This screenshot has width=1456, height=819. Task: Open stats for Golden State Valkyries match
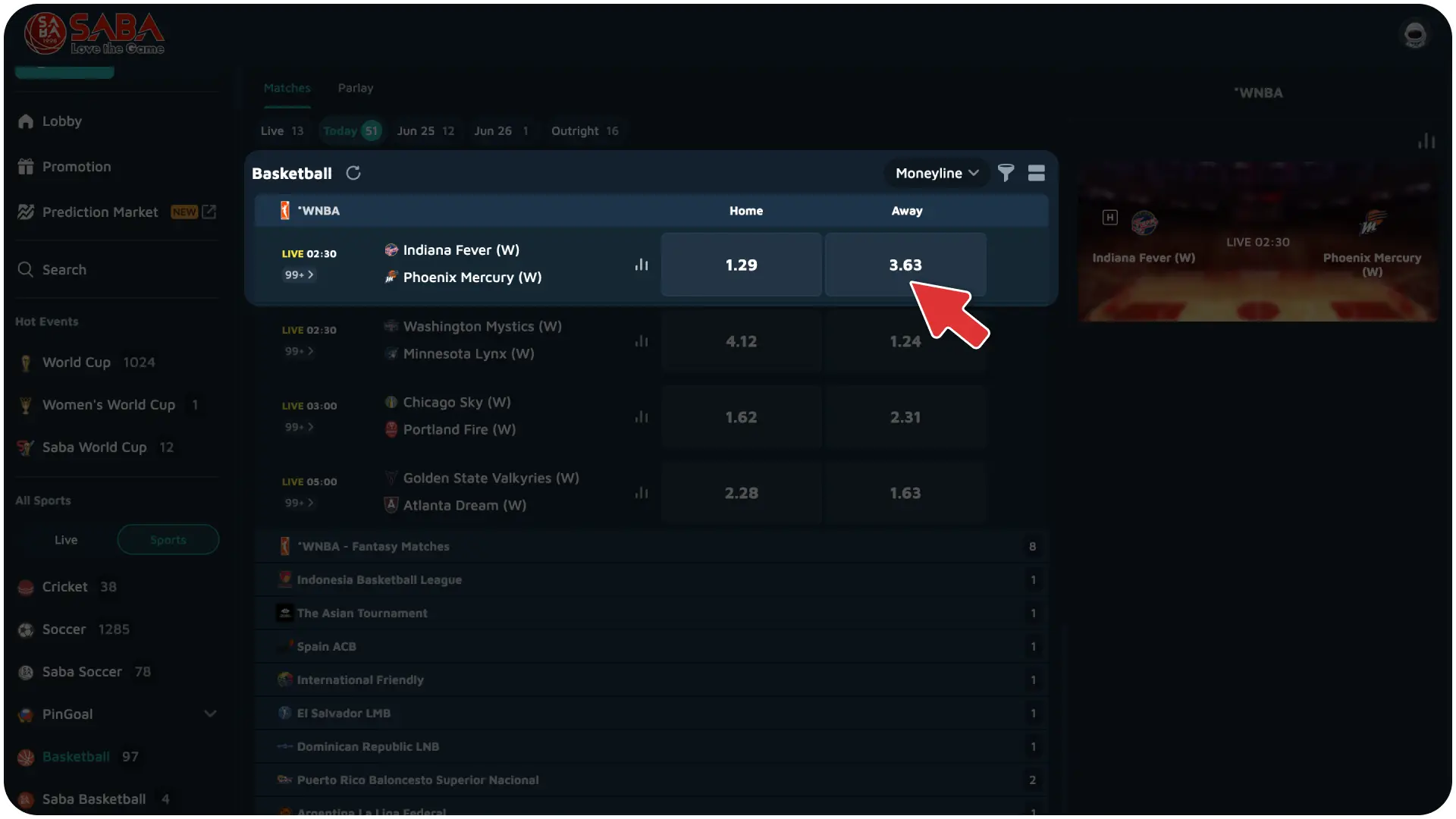(x=642, y=493)
